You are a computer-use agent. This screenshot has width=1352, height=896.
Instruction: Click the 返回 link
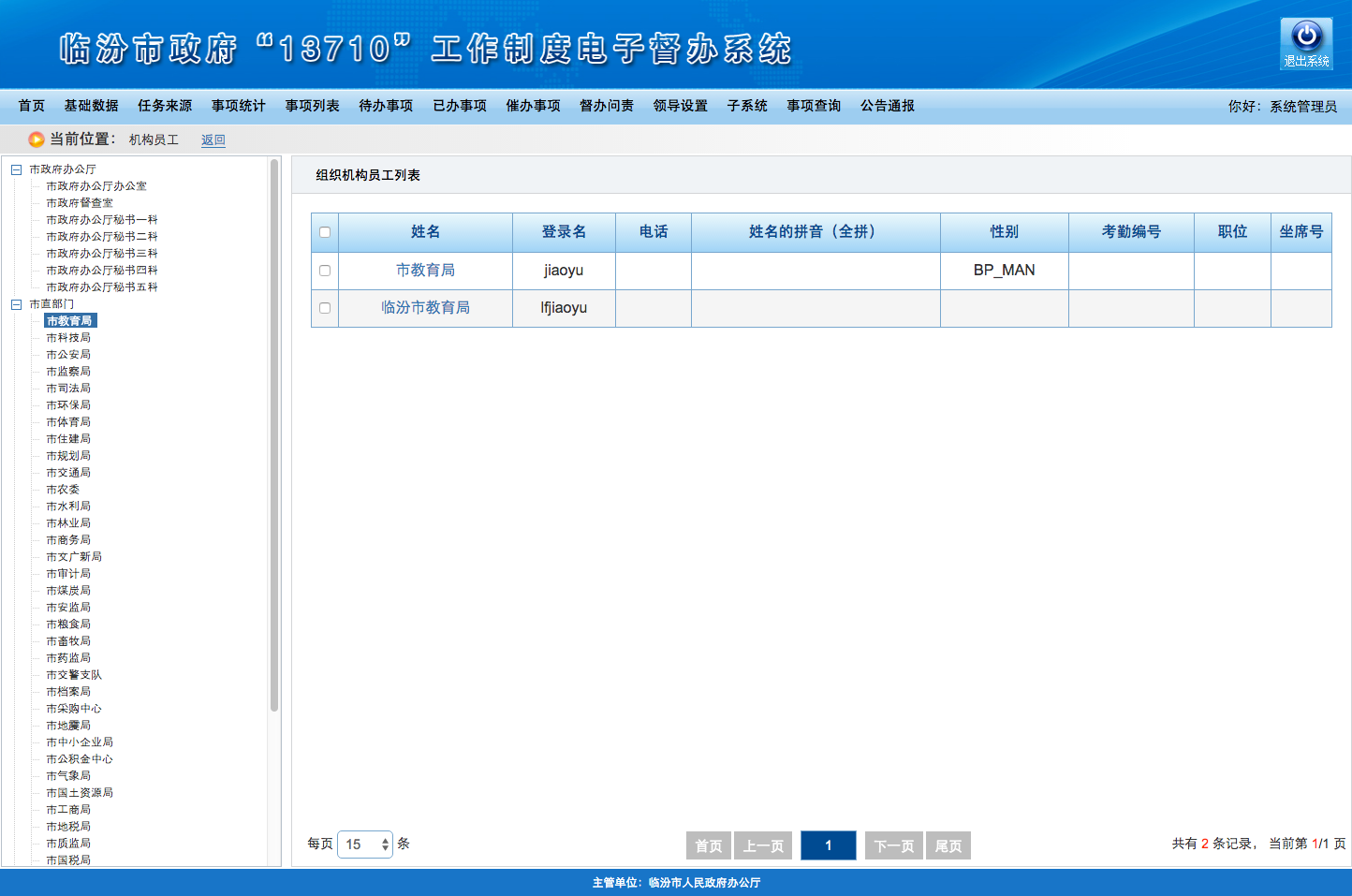click(213, 140)
